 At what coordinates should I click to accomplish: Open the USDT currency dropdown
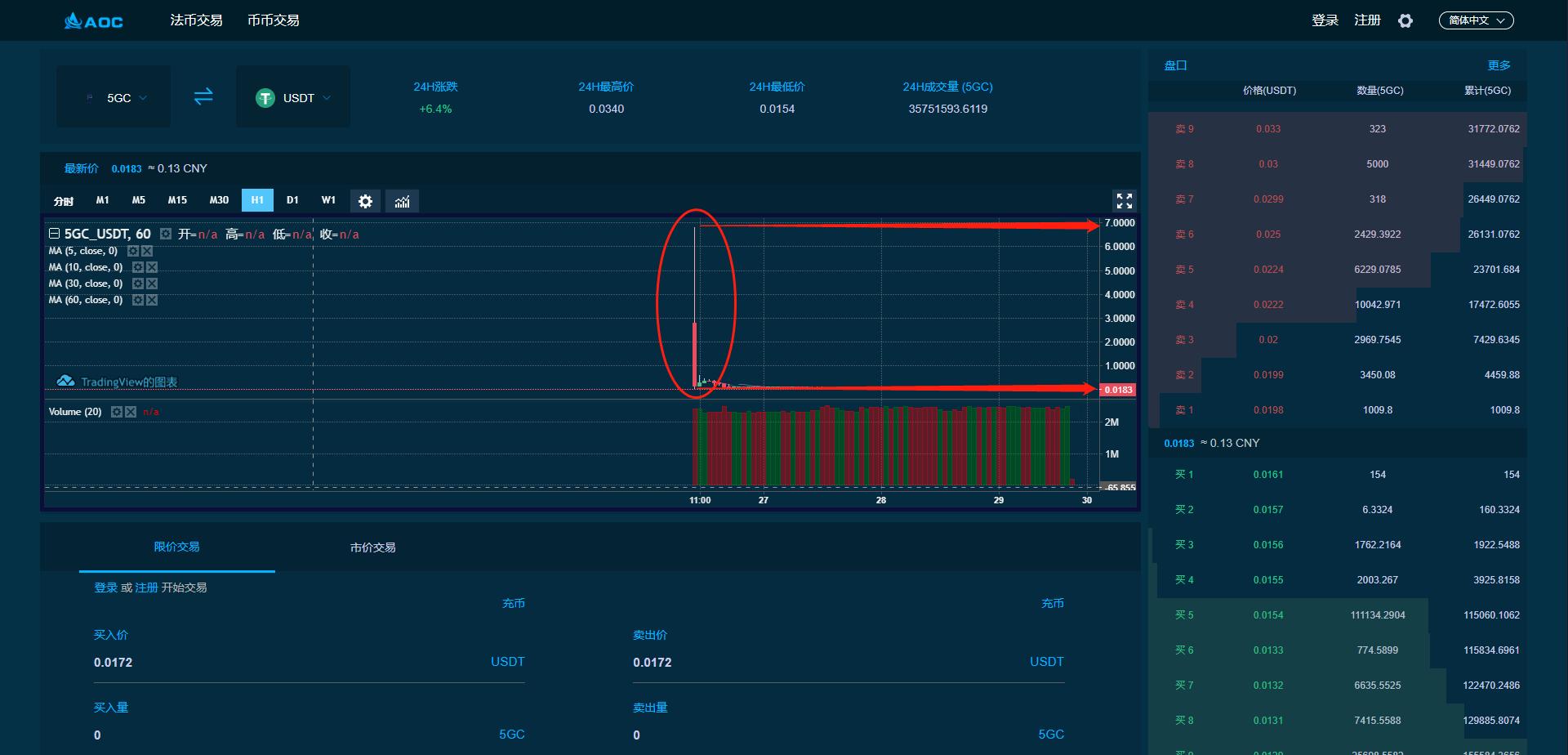click(x=293, y=97)
